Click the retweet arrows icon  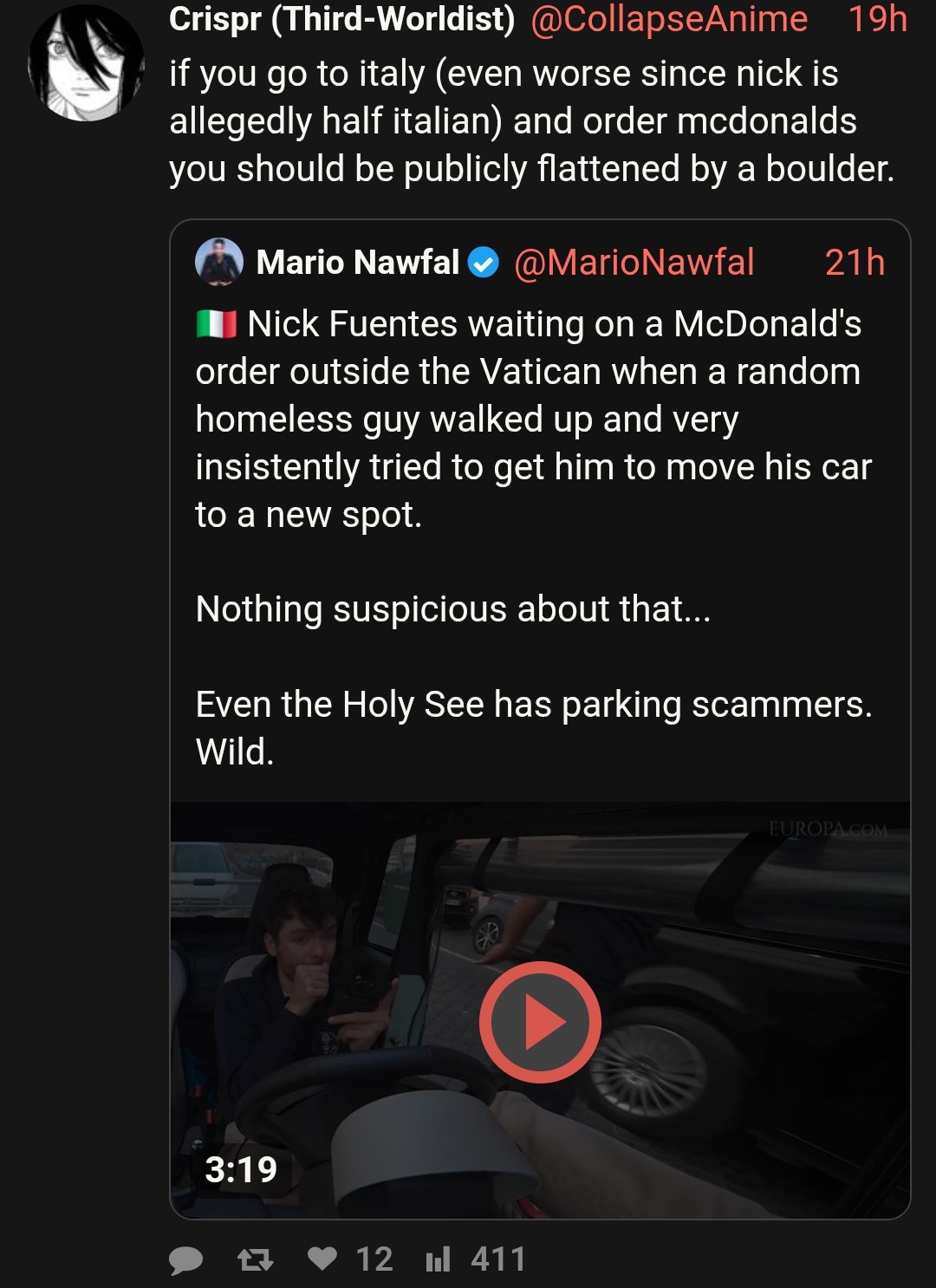[x=256, y=1259]
